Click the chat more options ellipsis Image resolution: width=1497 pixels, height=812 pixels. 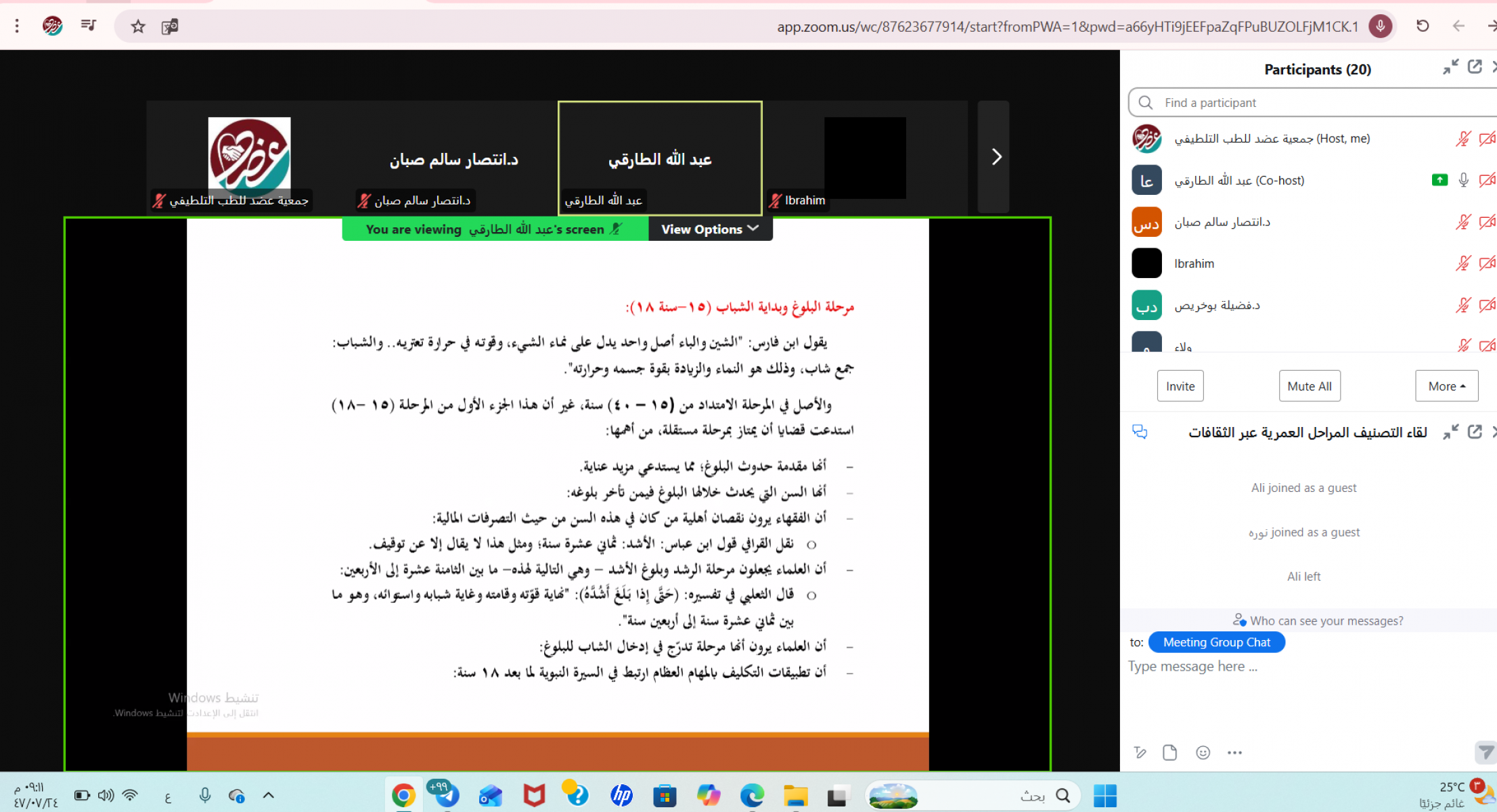coord(1234,752)
